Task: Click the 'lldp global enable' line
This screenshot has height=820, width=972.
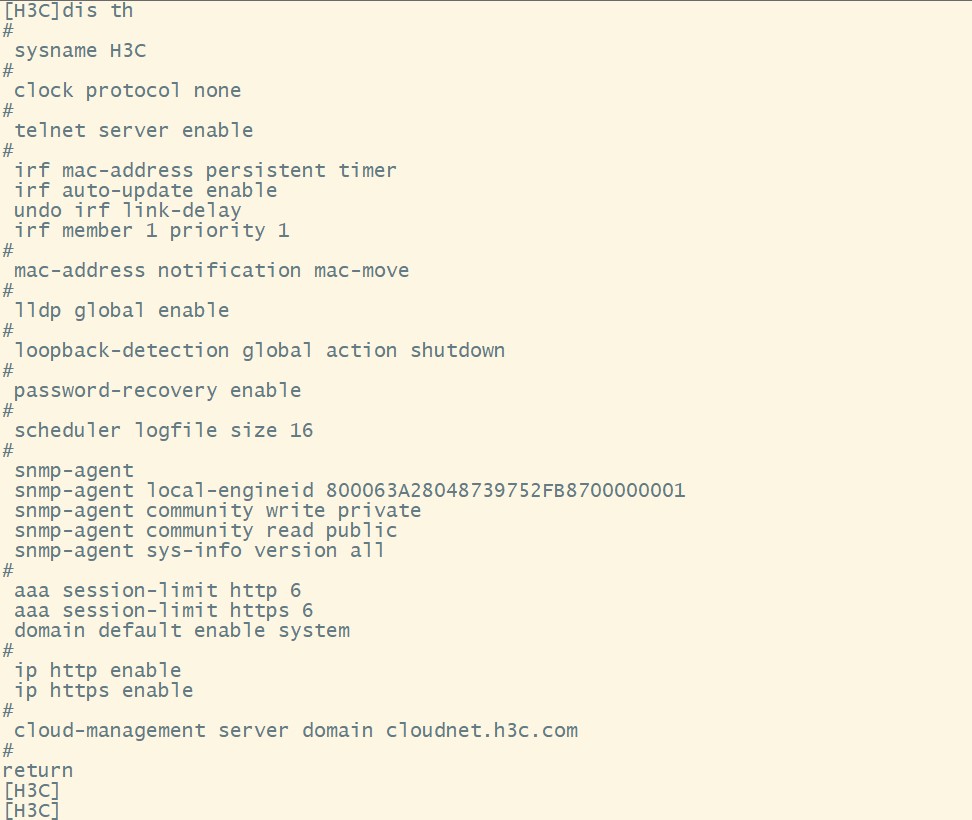Action: pyautogui.click(x=121, y=310)
